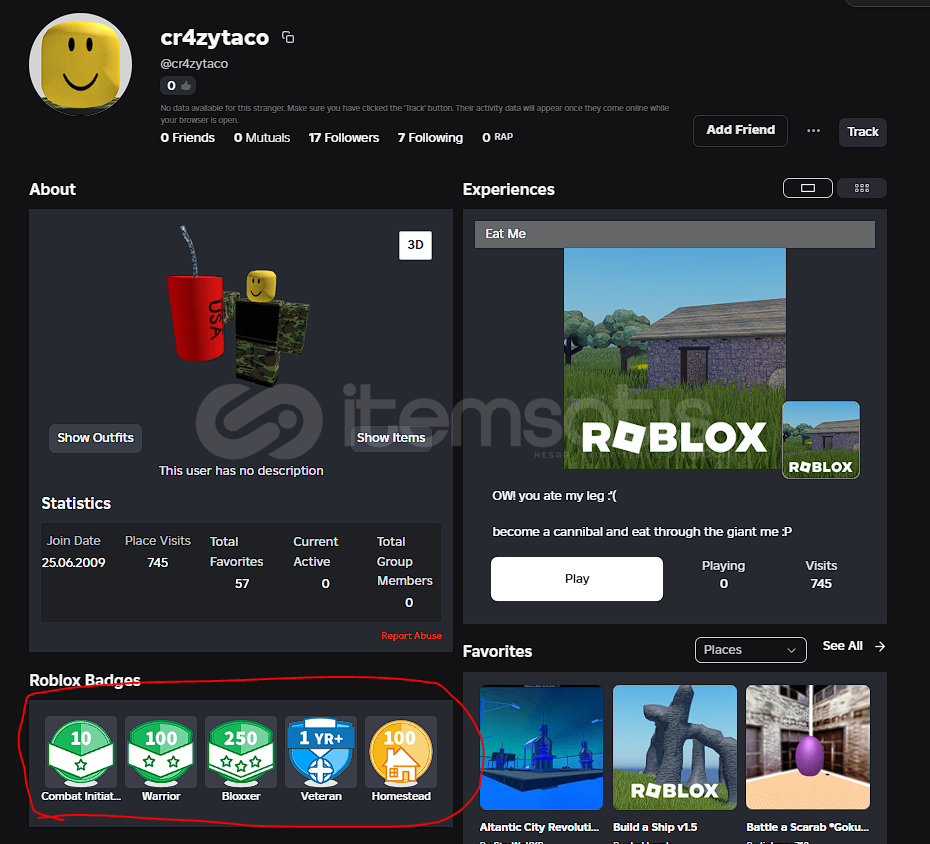This screenshot has width=930, height=844.
Task: View 0 Mutuals
Action: click(x=262, y=138)
